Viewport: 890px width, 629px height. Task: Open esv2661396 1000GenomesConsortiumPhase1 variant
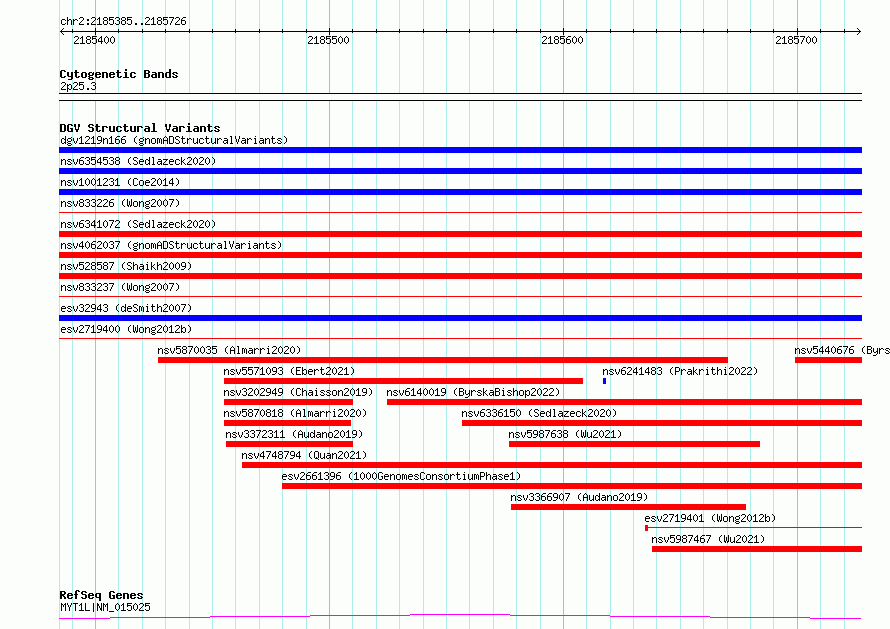(x=401, y=476)
